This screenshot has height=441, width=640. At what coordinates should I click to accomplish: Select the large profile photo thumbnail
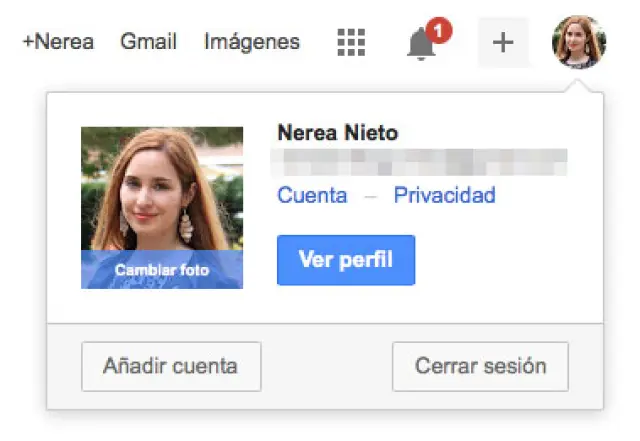tap(162, 190)
